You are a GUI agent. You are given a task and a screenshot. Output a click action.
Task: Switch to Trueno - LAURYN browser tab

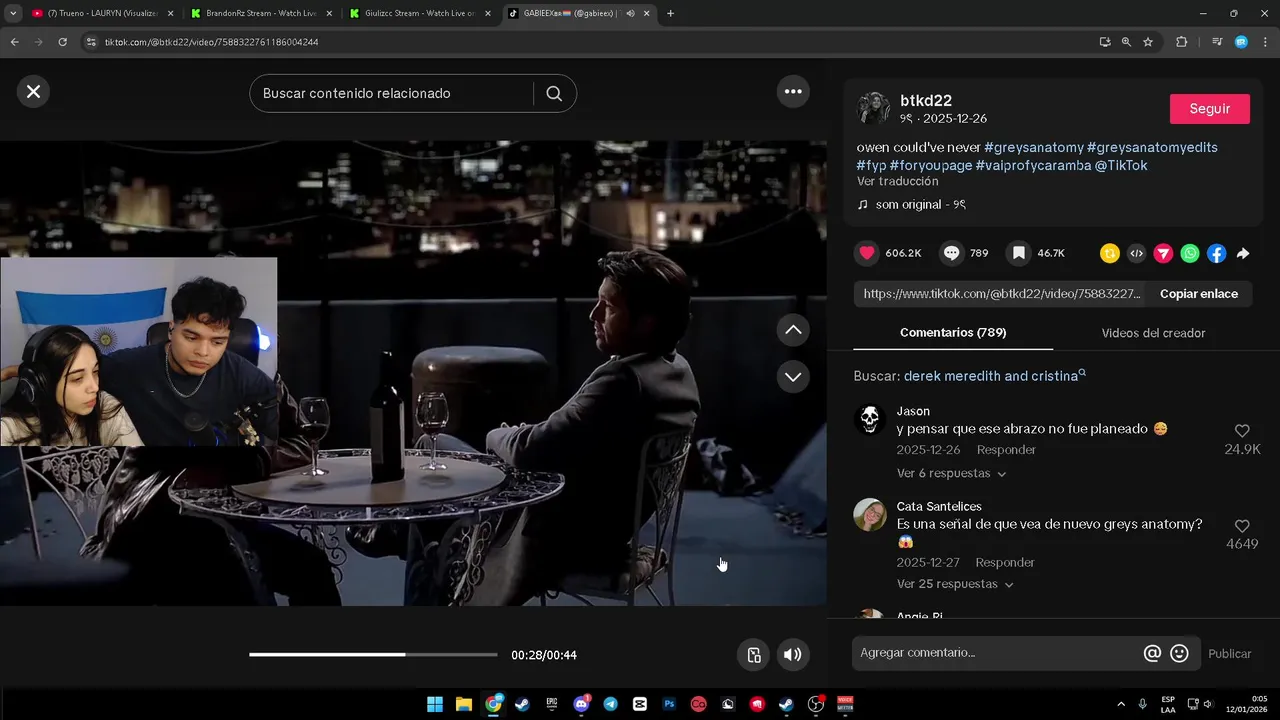coord(102,13)
